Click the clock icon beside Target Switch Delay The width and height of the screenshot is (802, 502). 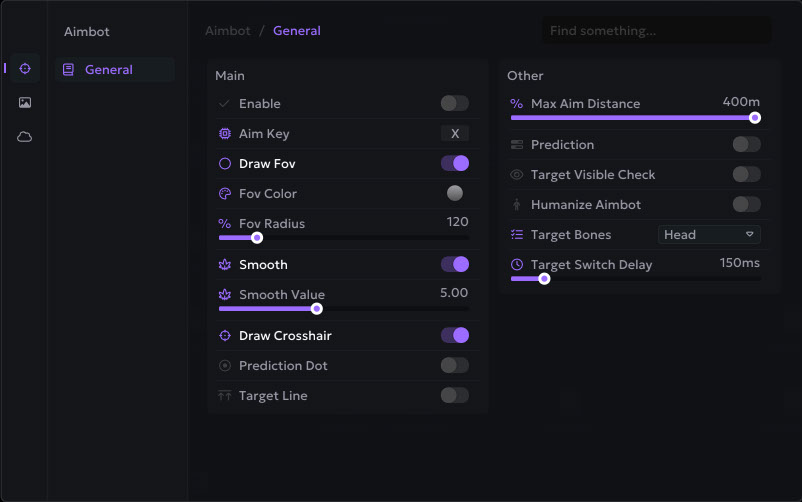(517, 265)
